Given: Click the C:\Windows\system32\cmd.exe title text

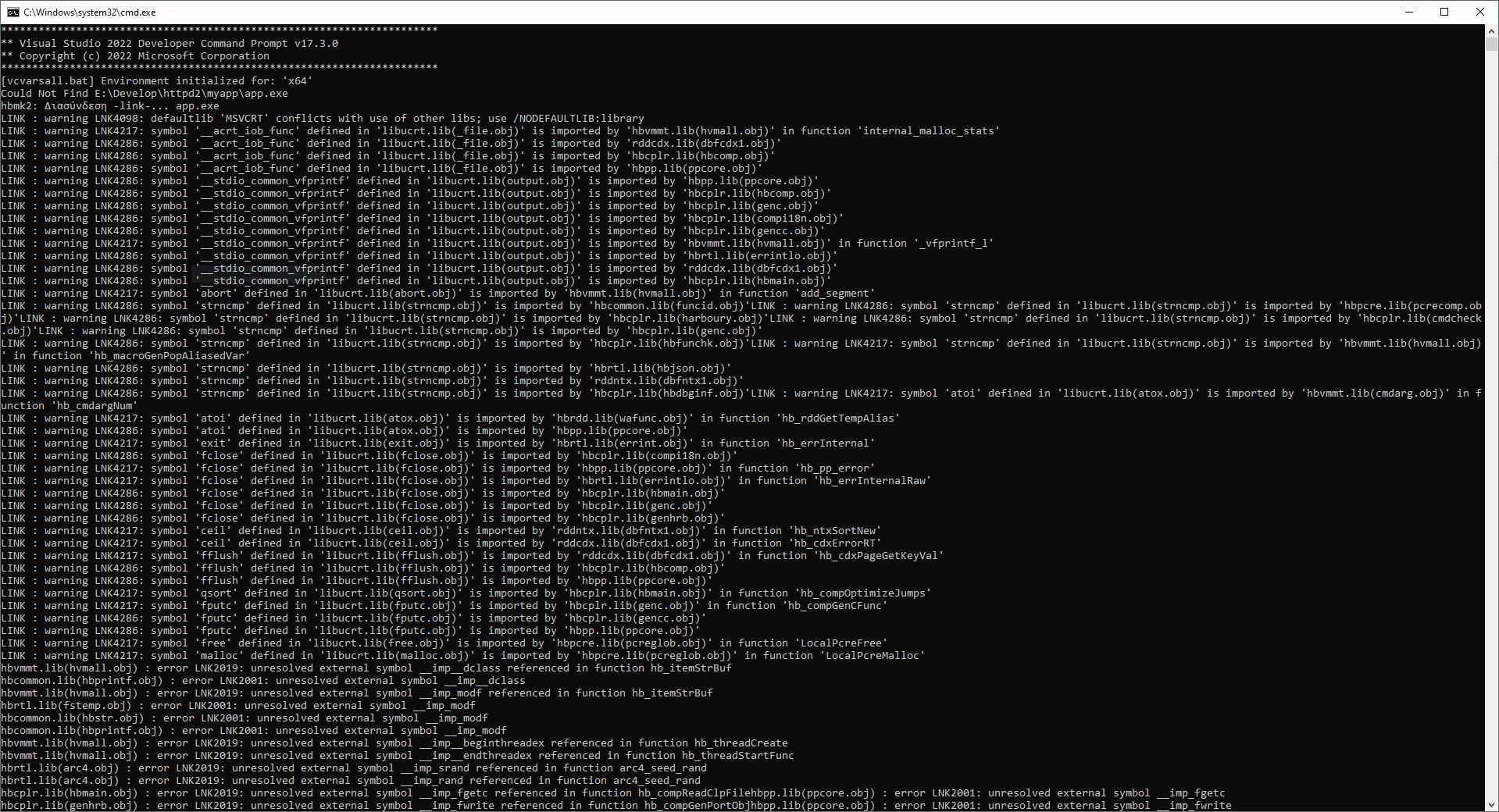Looking at the screenshot, I should [x=89, y=12].
